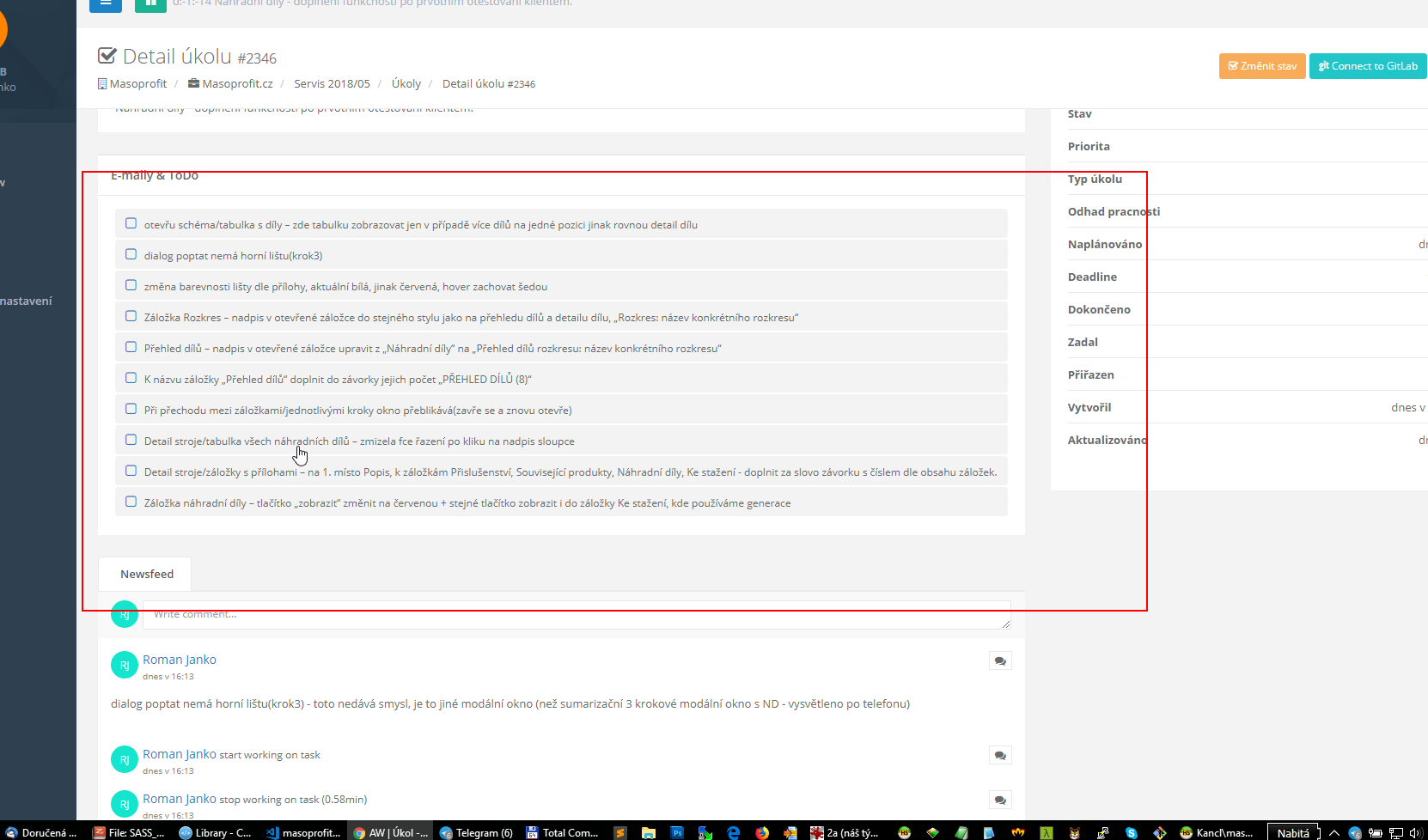
Task: Click the 'Write comment...' text field
Action: (577, 615)
